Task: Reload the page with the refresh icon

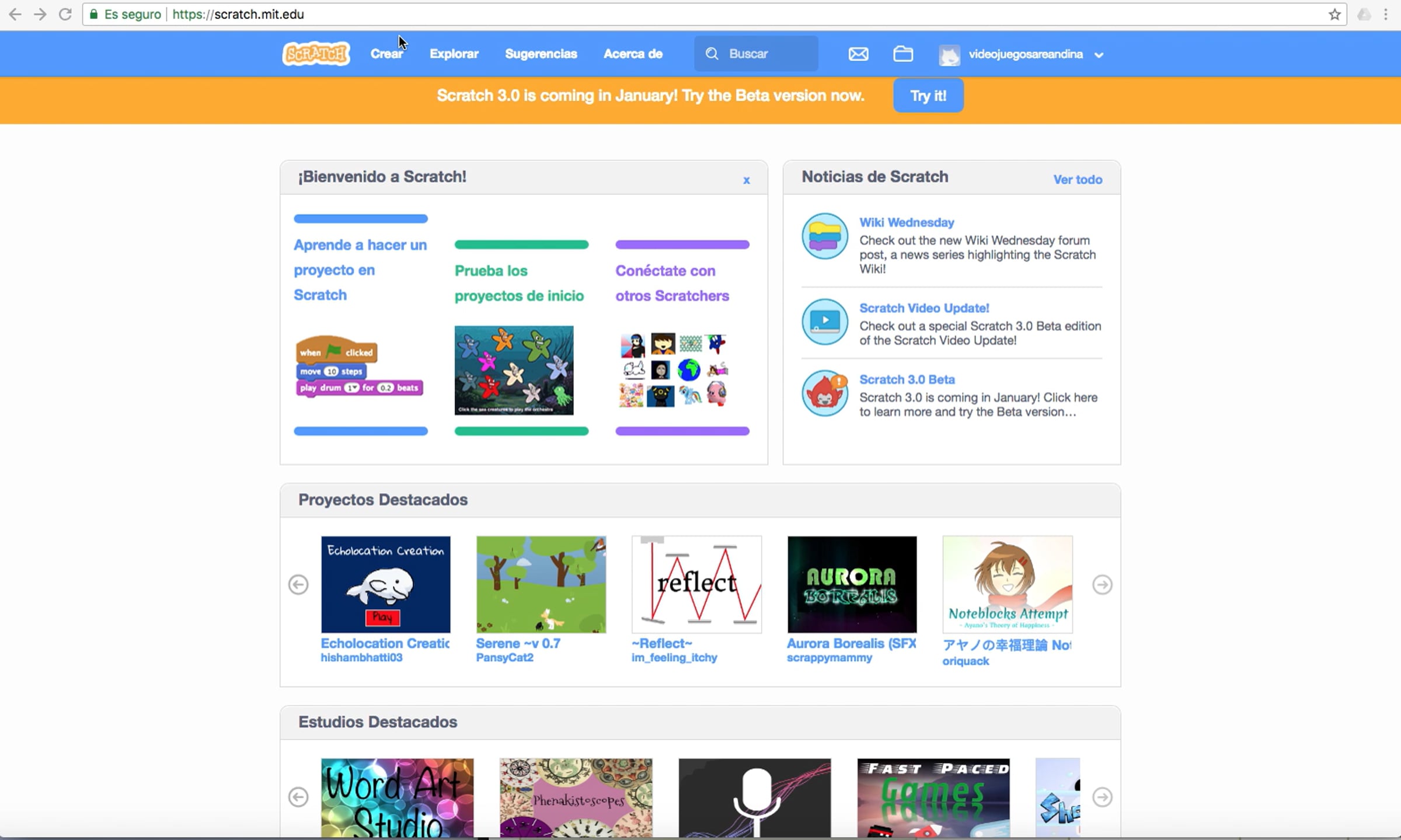Action: [65, 15]
